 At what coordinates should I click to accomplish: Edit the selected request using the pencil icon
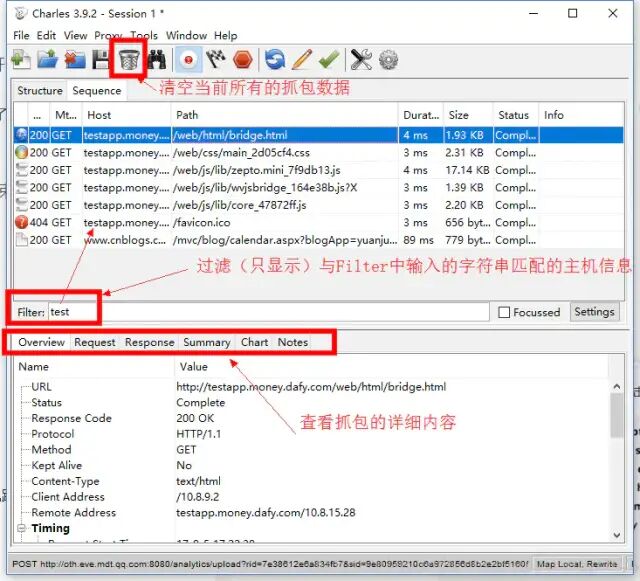(x=302, y=60)
